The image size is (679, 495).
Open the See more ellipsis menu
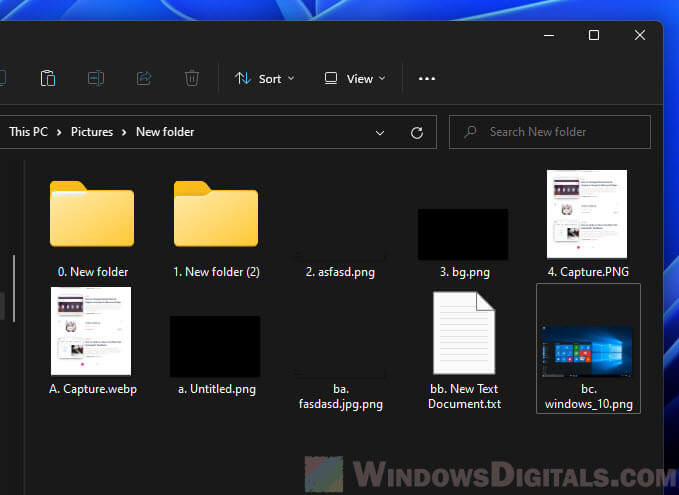tap(427, 78)
